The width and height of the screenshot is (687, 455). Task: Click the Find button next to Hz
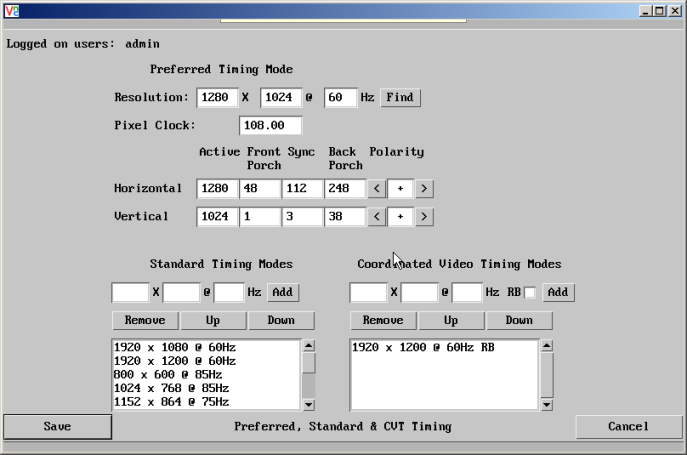tap(400, 97)
